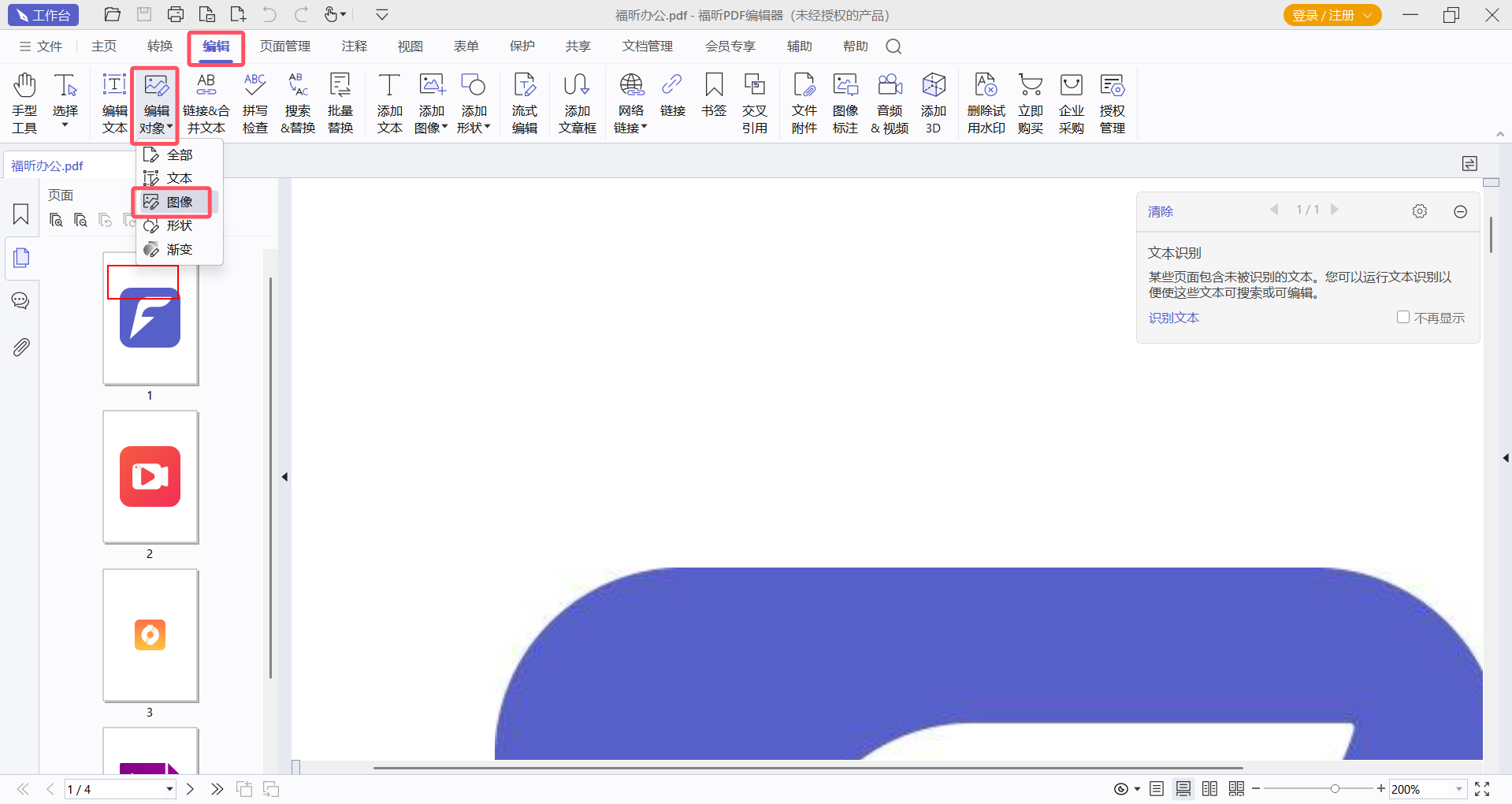The width and height of the screenshot is (1512, 804).
Task: Enable single page view in status bar
Action: (1156, 789)
